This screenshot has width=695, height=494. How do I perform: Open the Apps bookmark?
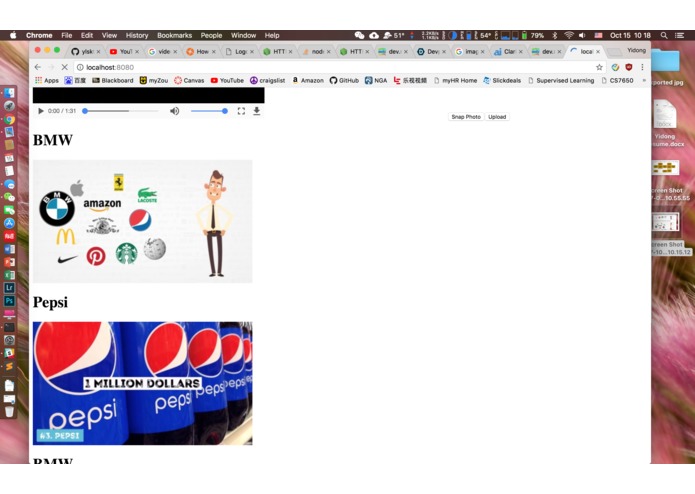tap(47, 81)
